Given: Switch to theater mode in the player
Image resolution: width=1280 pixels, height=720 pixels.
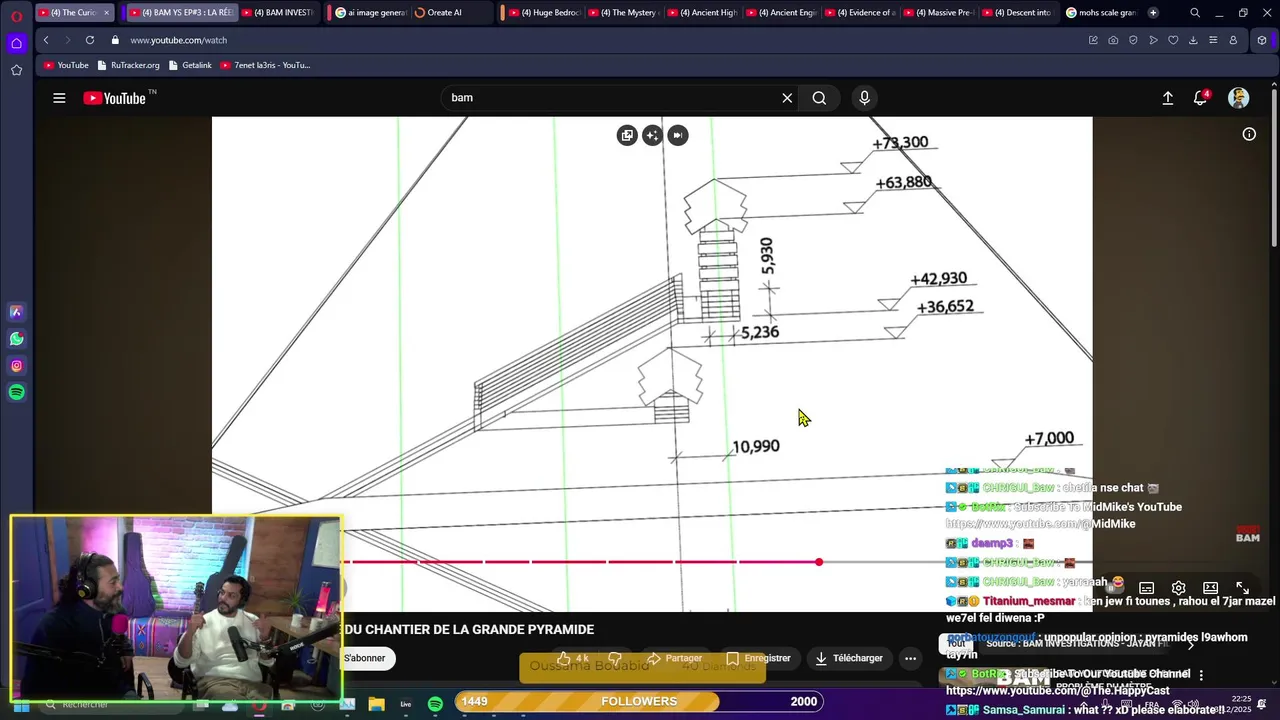Looking at the screenshot, I should [1210, 588].
